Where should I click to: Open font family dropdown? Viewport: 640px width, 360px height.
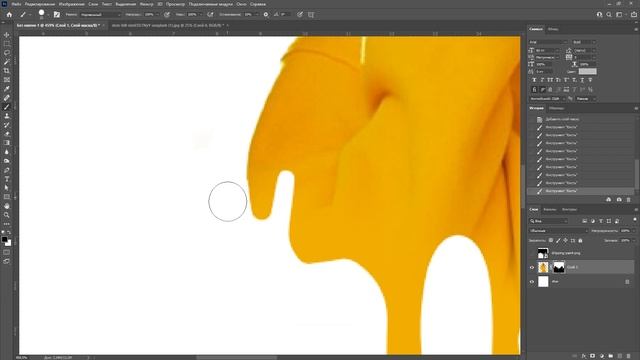click(548, 42)
